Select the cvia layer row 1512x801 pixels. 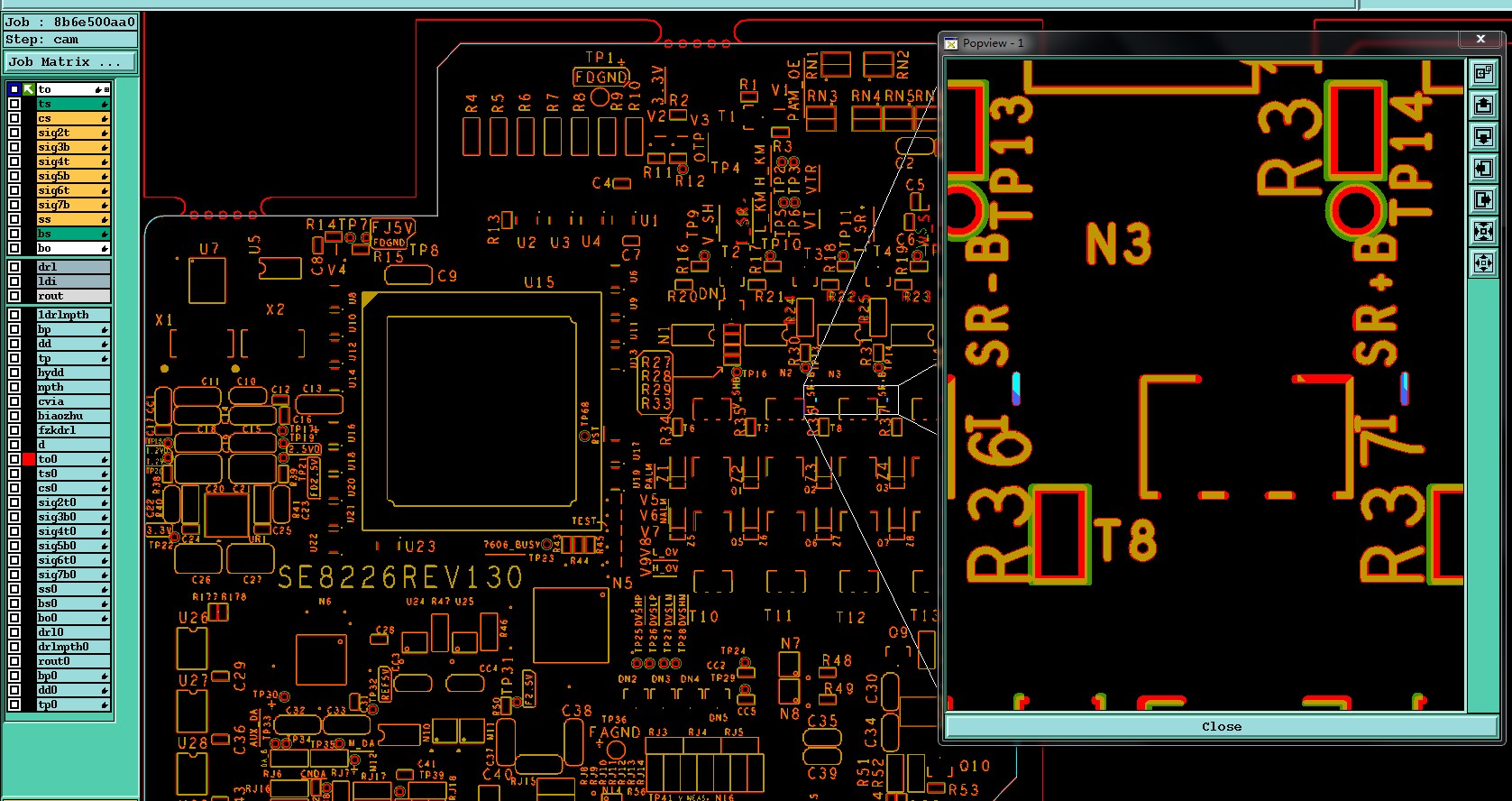[x=73, y=401]
